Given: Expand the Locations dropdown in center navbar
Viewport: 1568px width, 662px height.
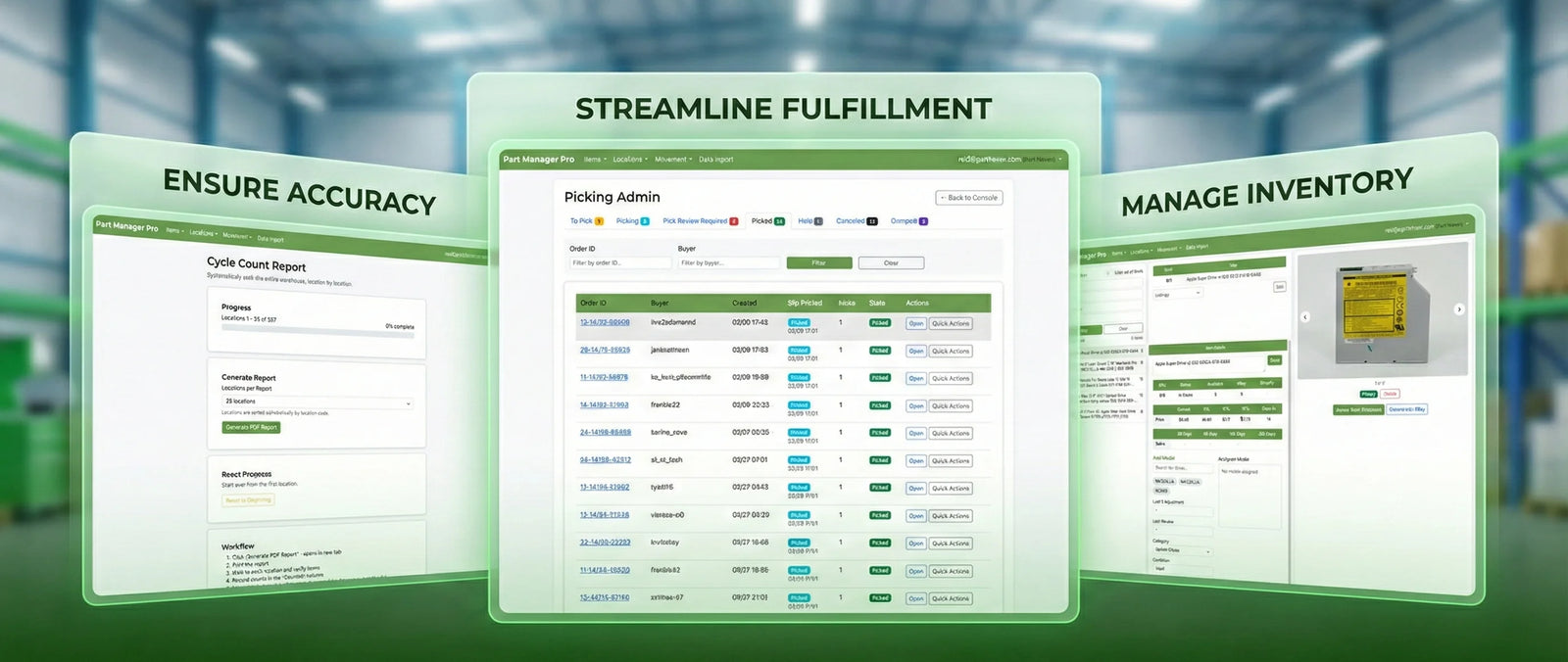Looking at the screenshot, I should [629, 160].
